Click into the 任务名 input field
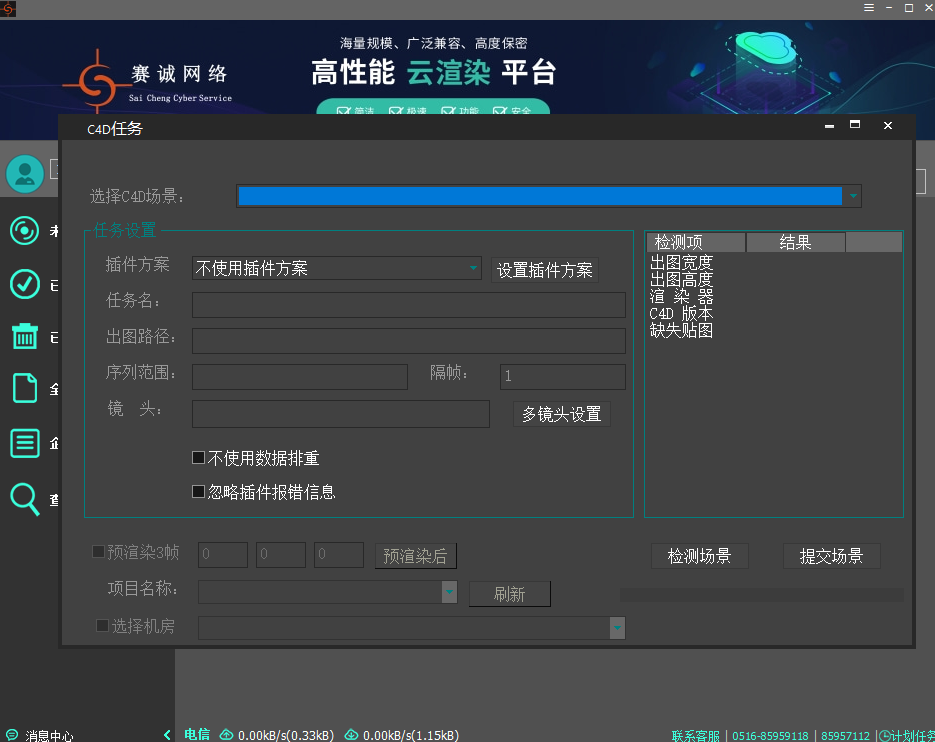935x742 pixels. point(408,305)
